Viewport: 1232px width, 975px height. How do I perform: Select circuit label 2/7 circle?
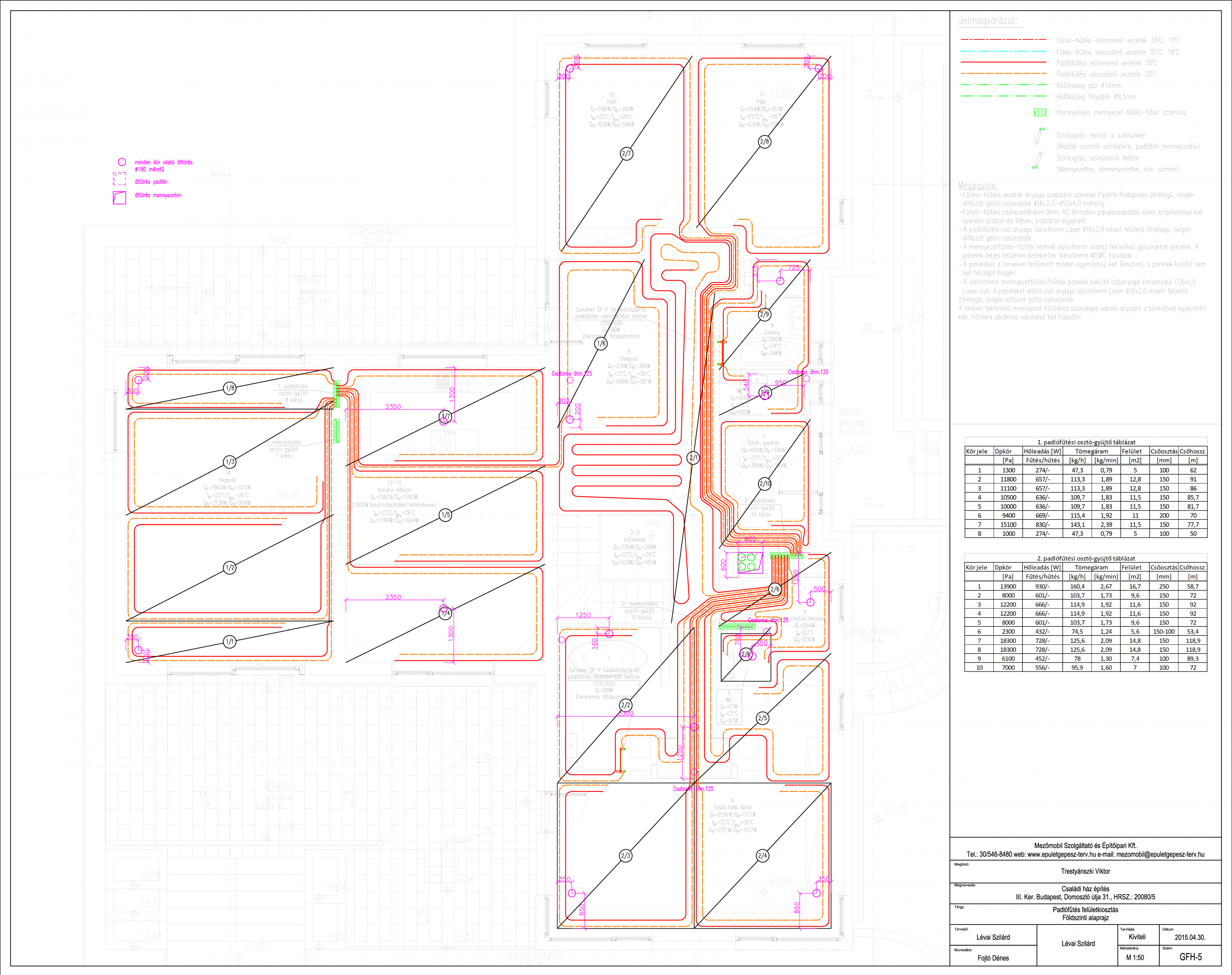coord(626,154)
